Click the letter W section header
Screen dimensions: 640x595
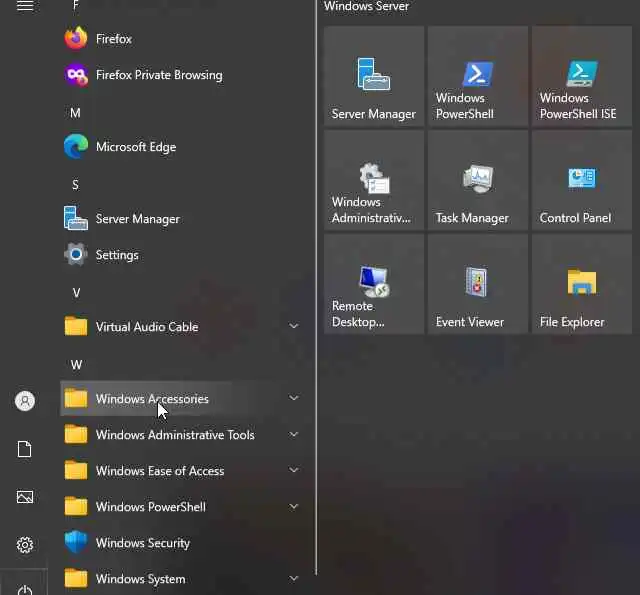pyautogui.click(x=76, y=364)
